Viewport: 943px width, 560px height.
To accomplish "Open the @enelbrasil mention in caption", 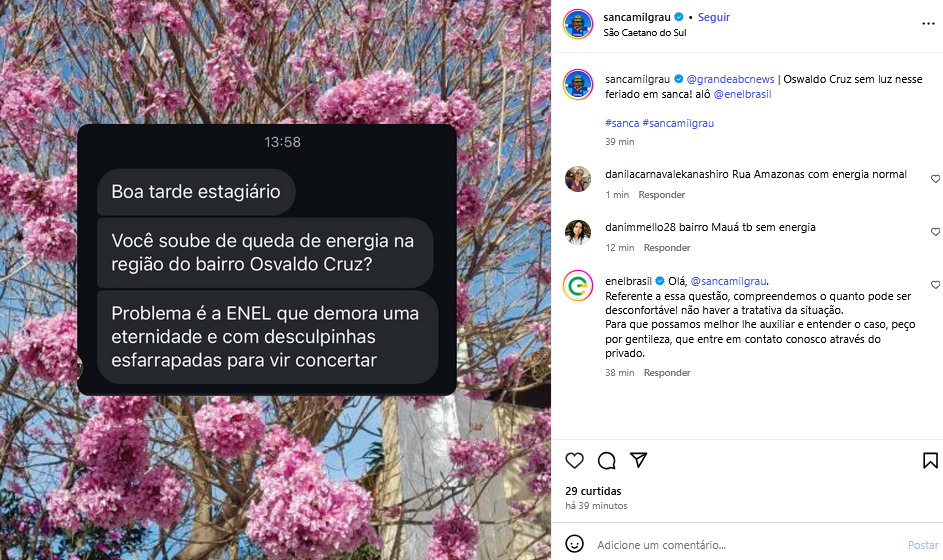I will point(742,94).
